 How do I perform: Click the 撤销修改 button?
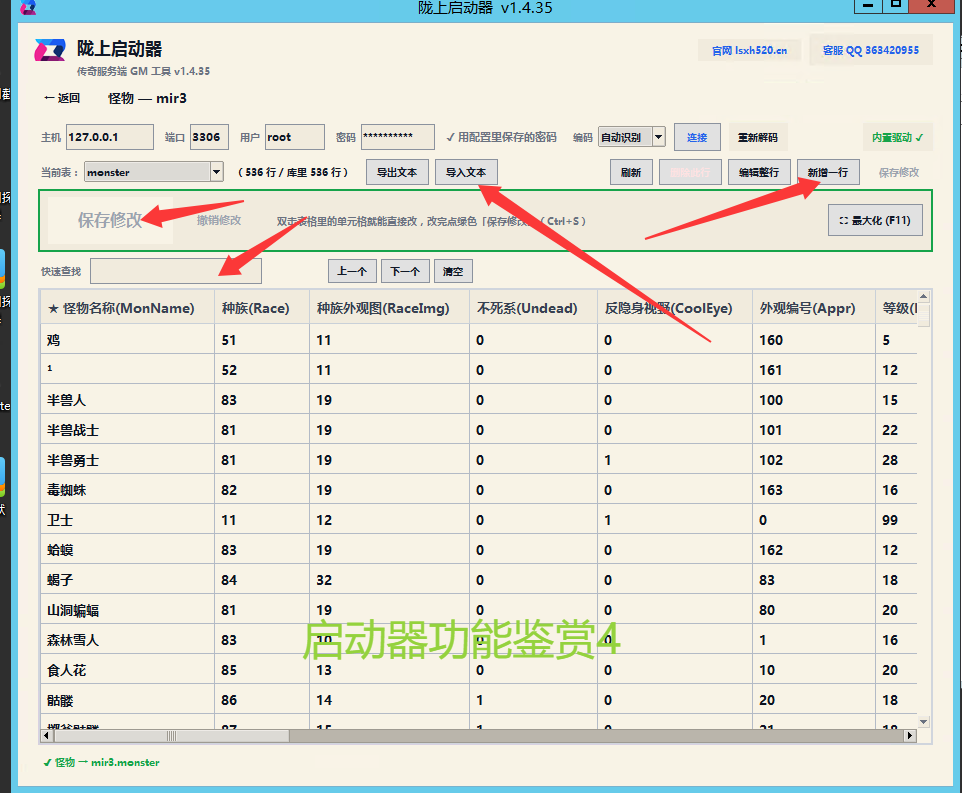click(x=219, y=220)
